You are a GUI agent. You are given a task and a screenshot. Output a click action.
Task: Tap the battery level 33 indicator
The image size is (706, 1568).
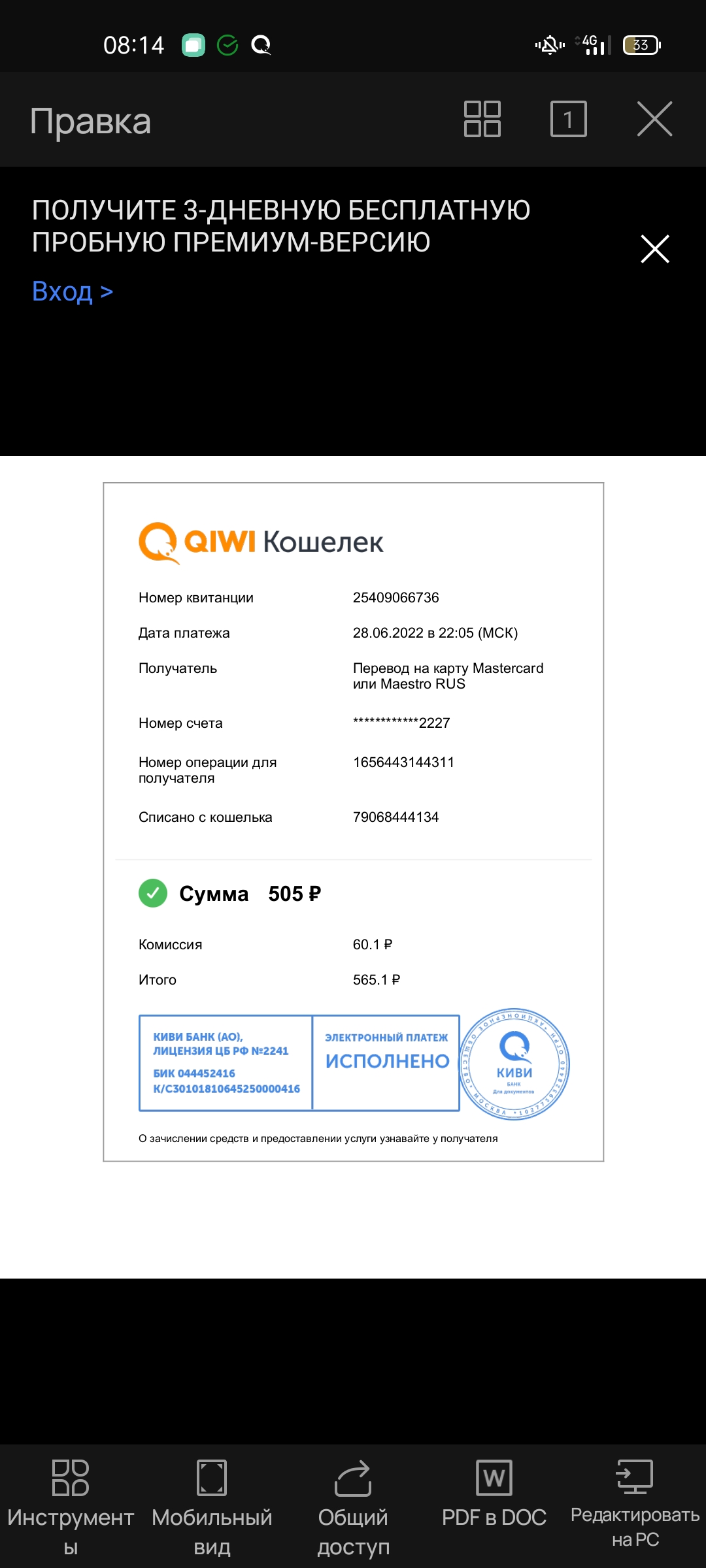pos(642,45)
